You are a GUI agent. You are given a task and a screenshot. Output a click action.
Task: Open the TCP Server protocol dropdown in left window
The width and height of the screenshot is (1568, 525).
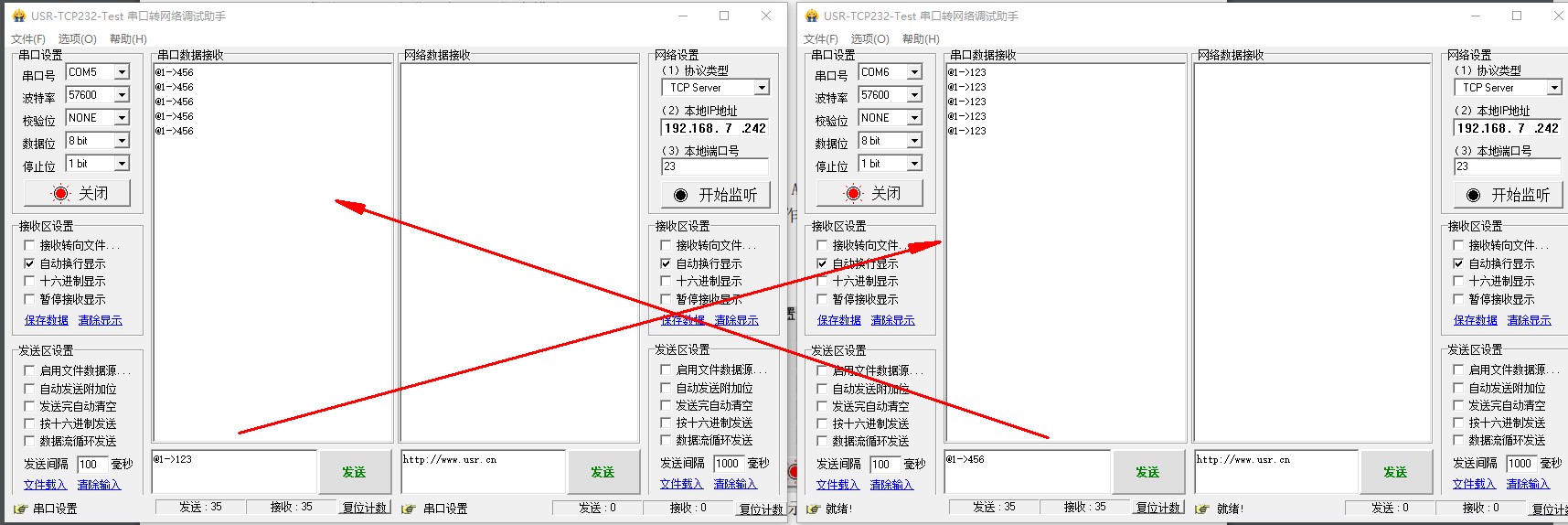click(x=761, y=88)
